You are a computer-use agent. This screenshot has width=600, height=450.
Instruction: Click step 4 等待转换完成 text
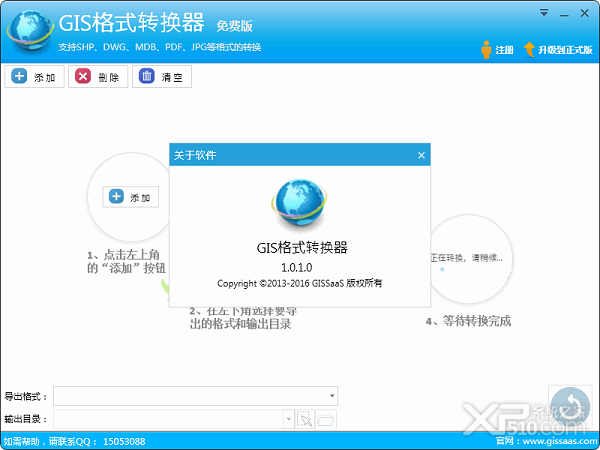(x=469, y=321)
